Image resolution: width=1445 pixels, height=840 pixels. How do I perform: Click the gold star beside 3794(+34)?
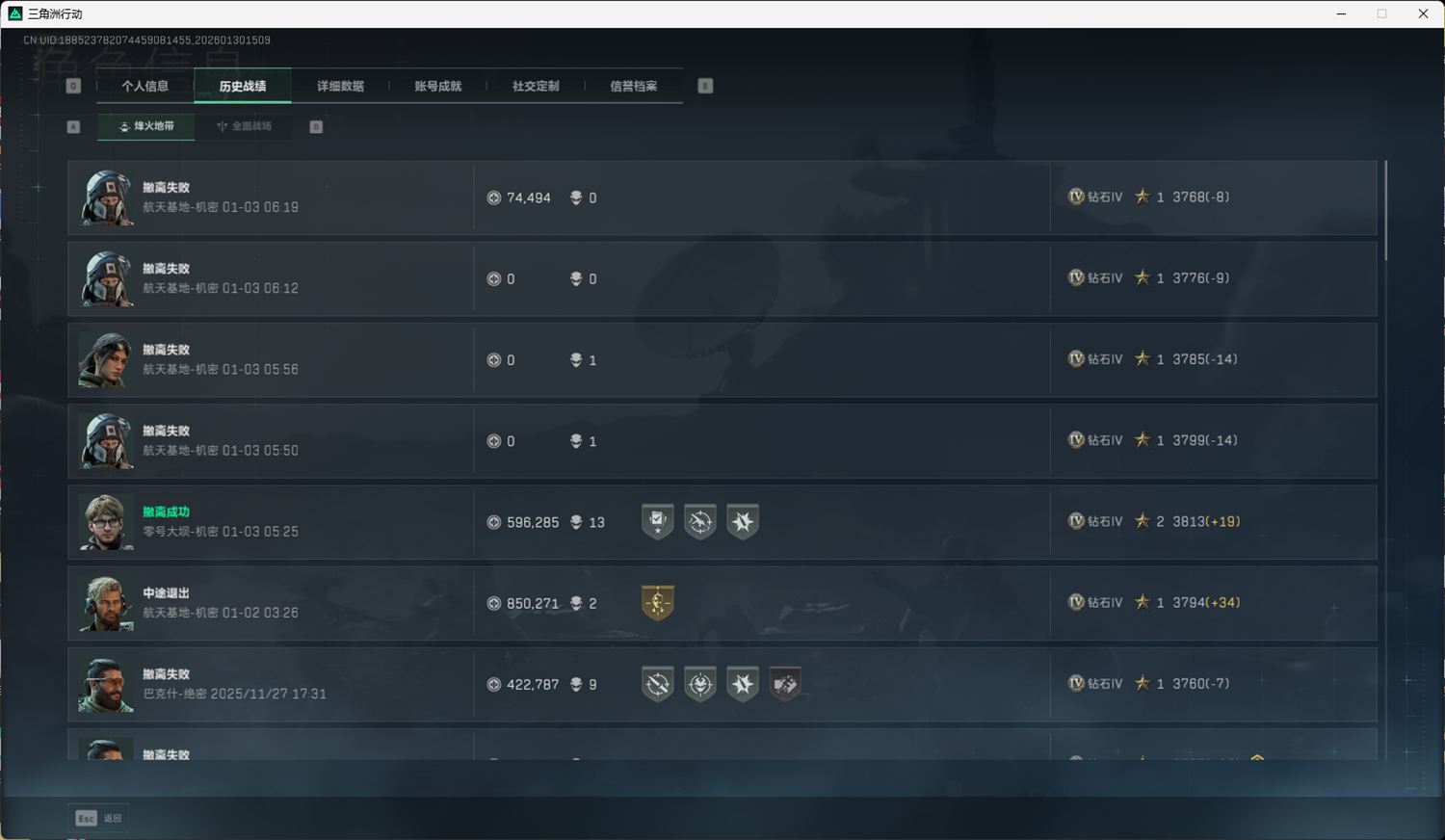[x=1143, y=602]
